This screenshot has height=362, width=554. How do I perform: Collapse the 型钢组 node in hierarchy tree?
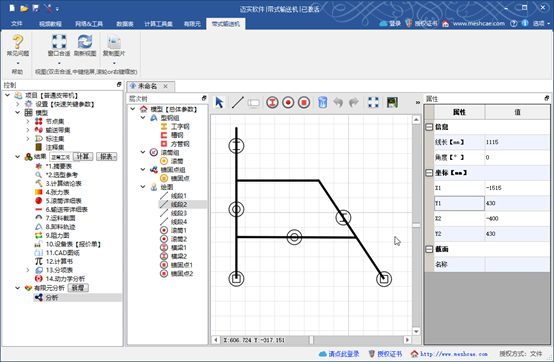(143, 118)
